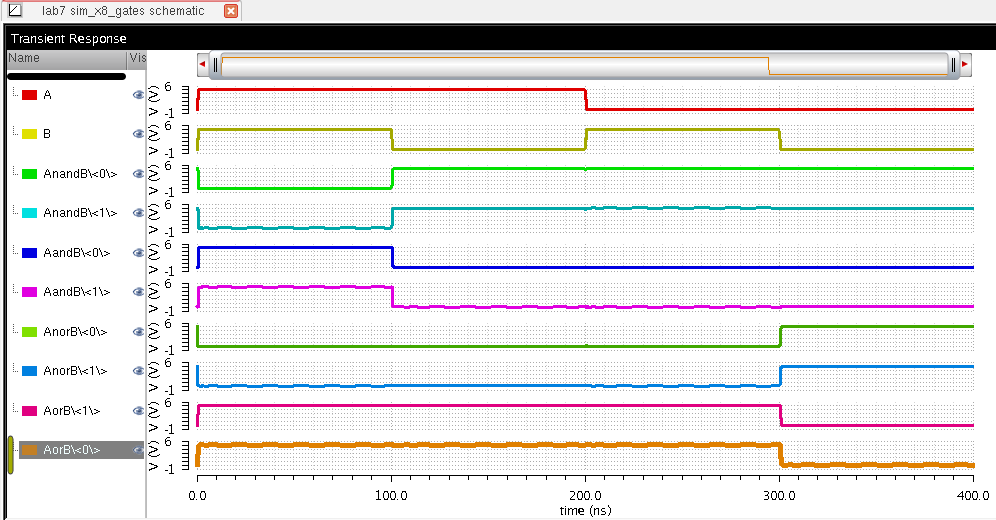Select AnorB<0> signal row
Viewport: 996px width, 520px height.
pos(76,331)
